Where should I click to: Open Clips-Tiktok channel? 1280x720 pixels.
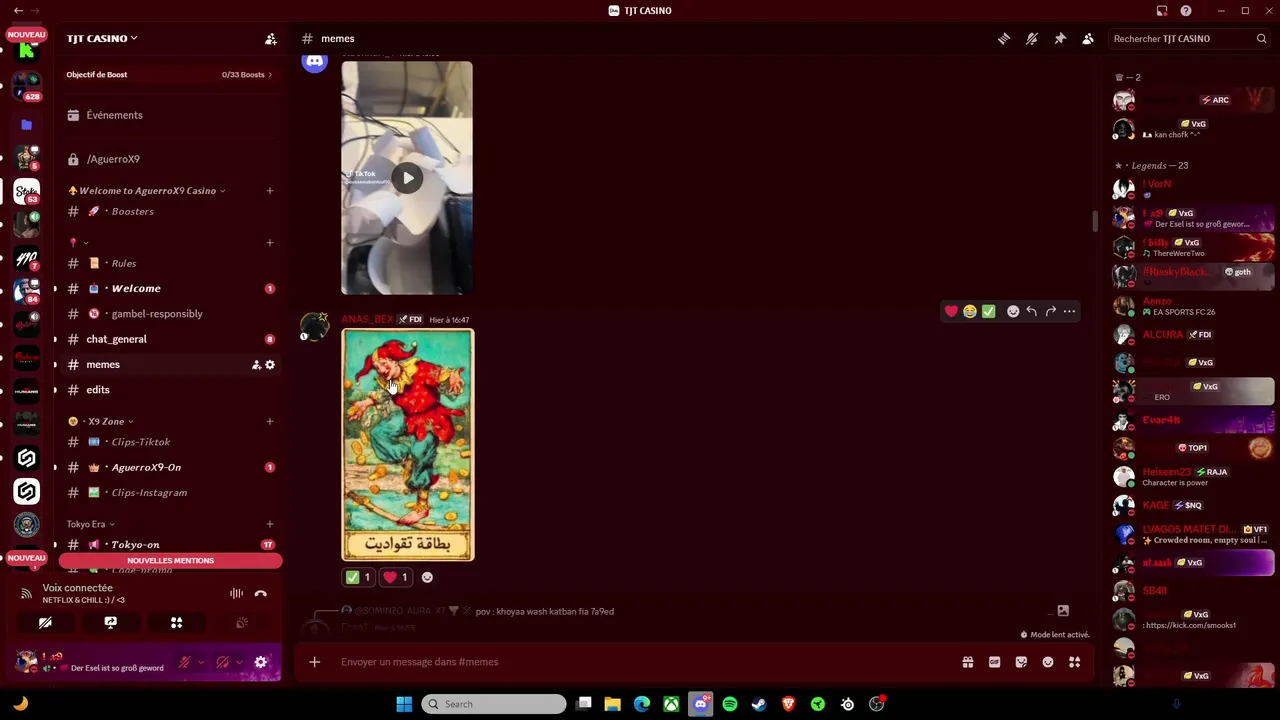point(169,442)
